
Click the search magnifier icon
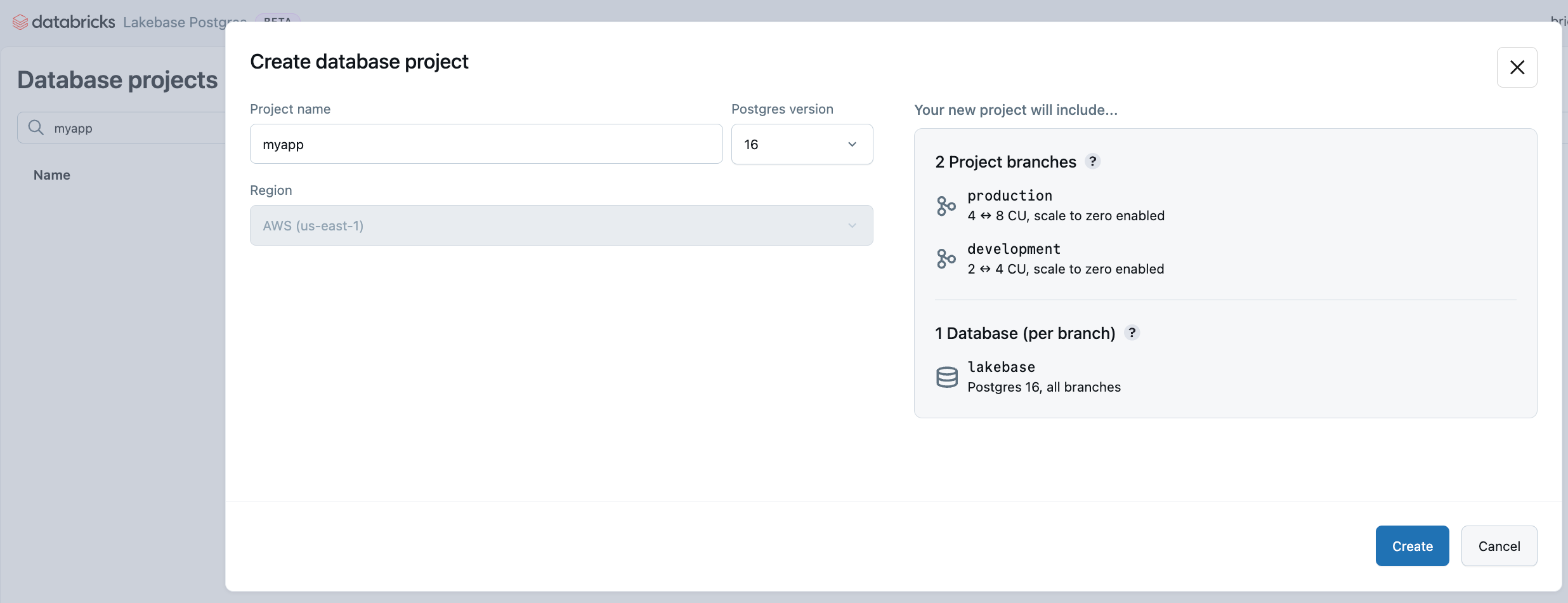click(x=36, y=128)
